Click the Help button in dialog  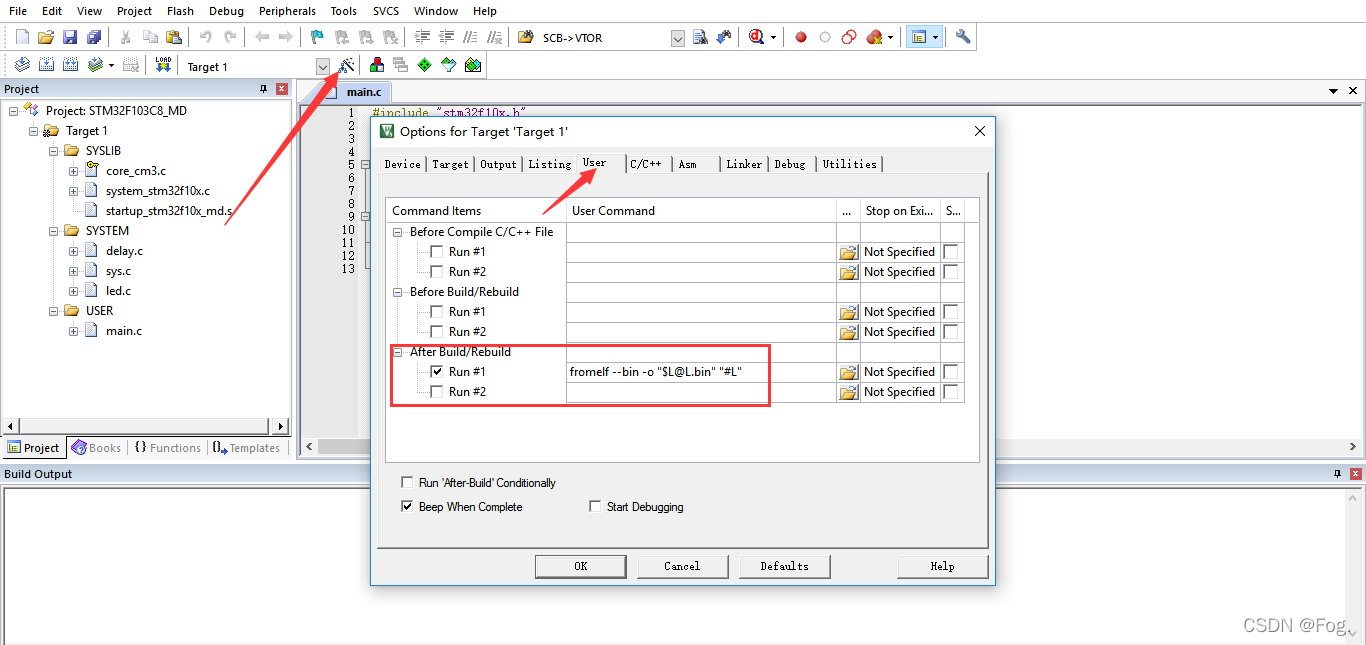click(942, 566)
